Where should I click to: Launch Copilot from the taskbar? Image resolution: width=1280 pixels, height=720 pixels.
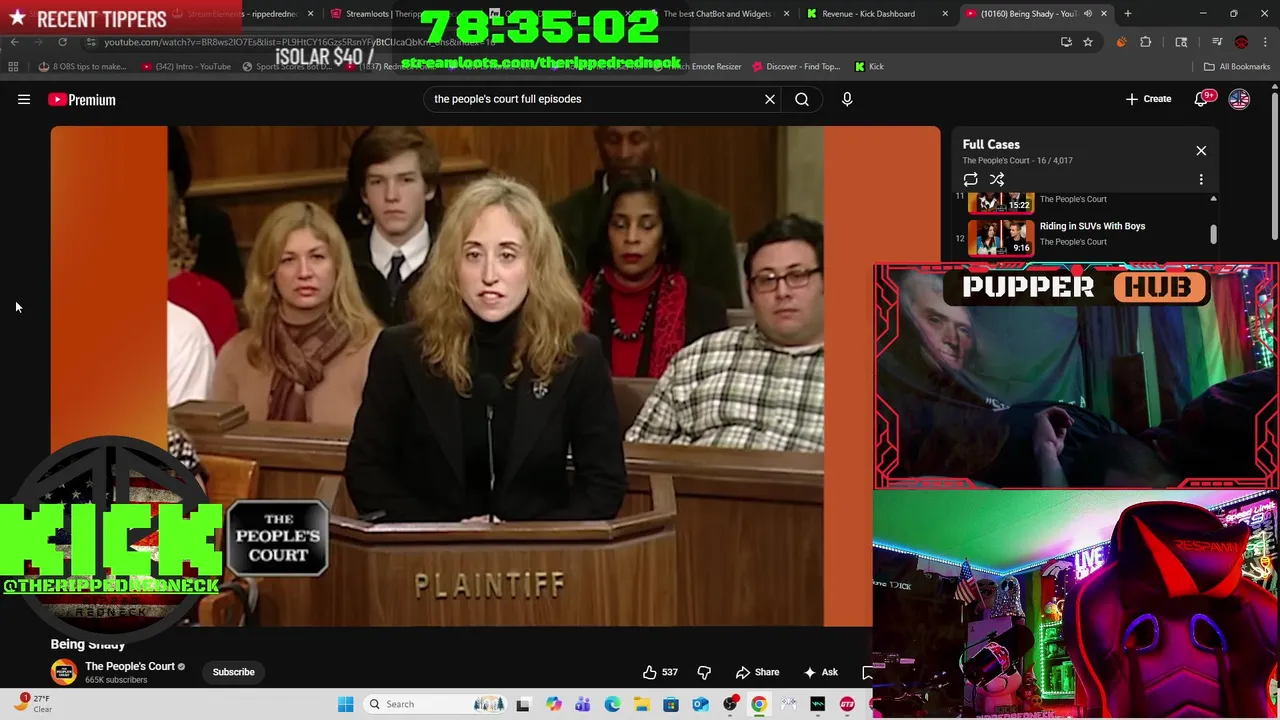click(x=553, y=704)
